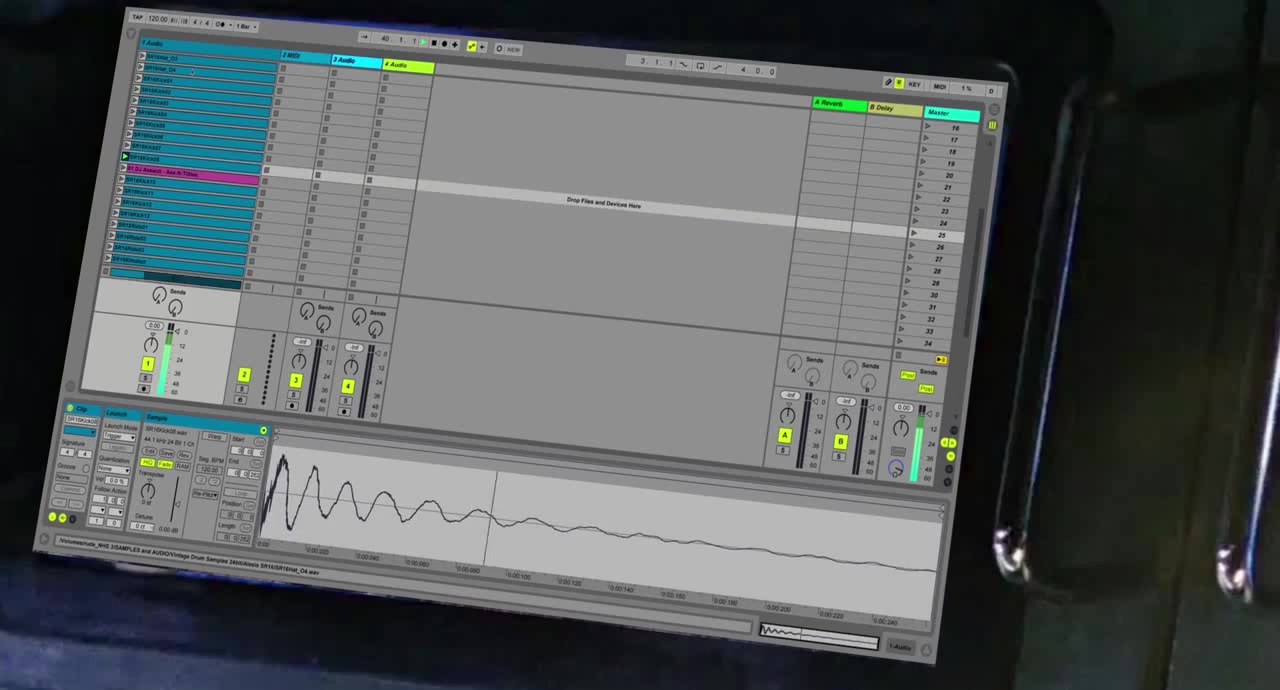Open the global quantization 1 Bar dropdown
Screen dimensions: 1280x690
[246, 26]
